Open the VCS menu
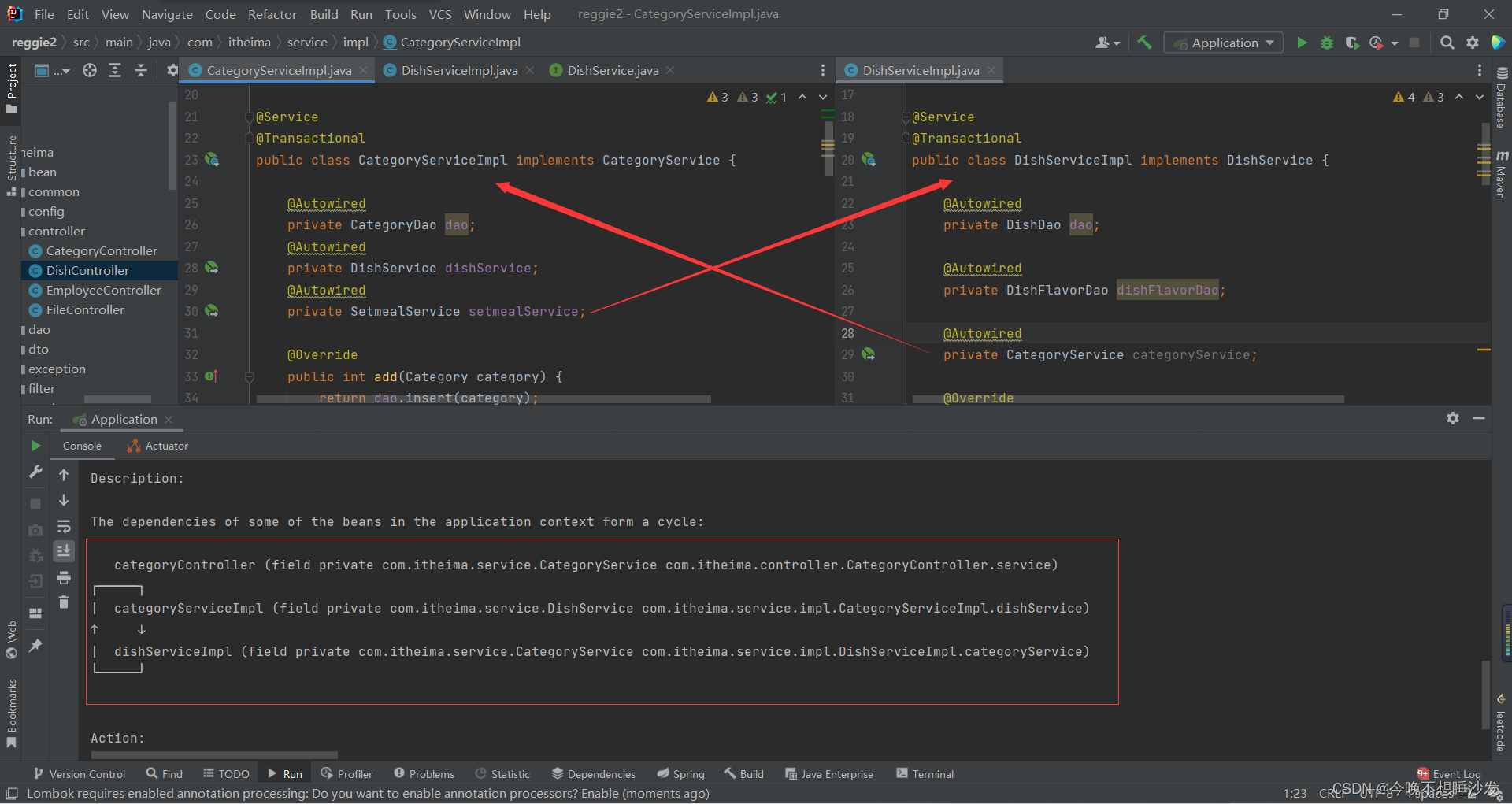 [x=440, y=14]
